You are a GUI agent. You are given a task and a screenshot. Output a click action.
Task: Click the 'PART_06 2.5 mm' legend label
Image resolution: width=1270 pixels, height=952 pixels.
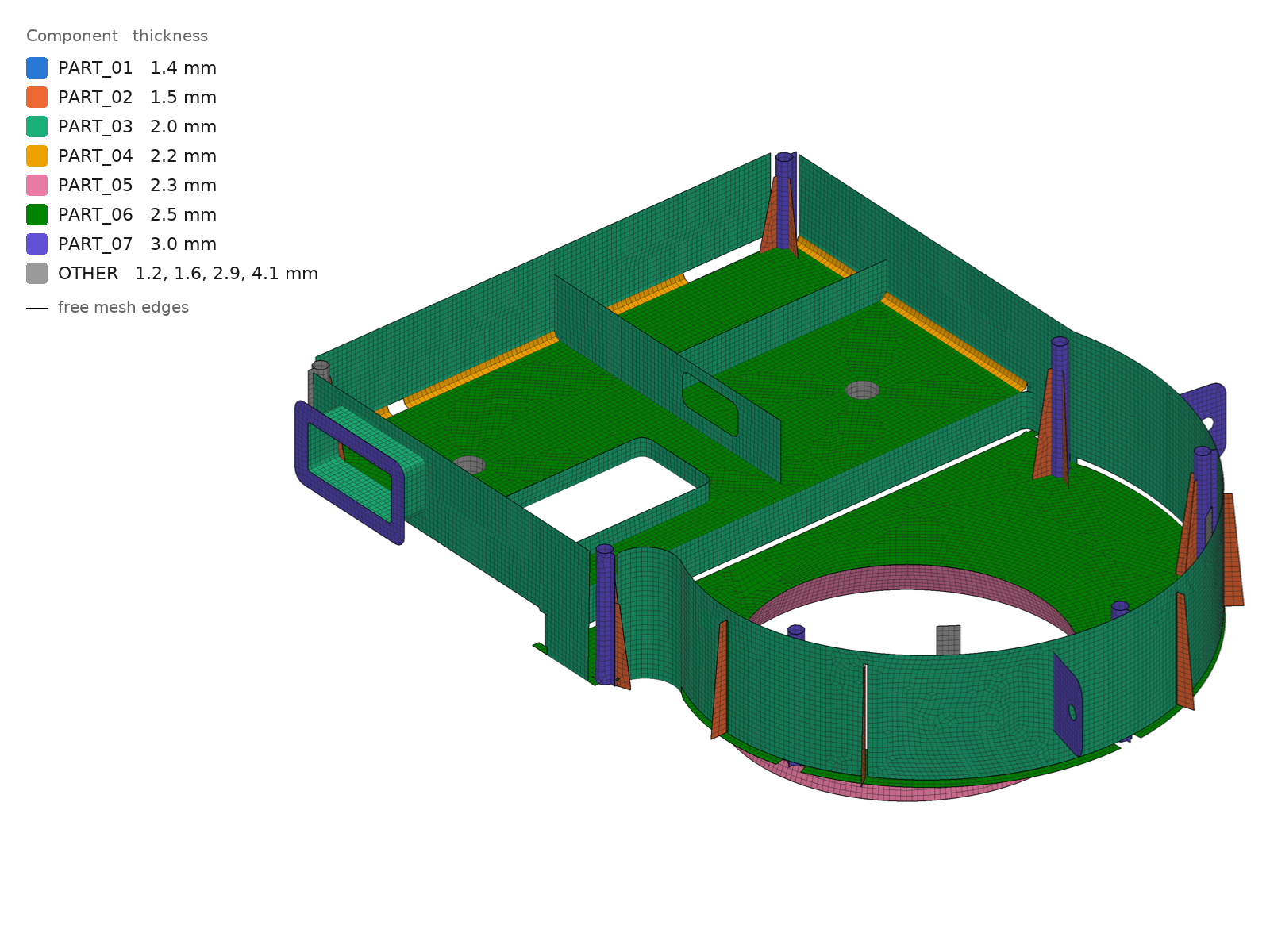click(x=137, y=215)
